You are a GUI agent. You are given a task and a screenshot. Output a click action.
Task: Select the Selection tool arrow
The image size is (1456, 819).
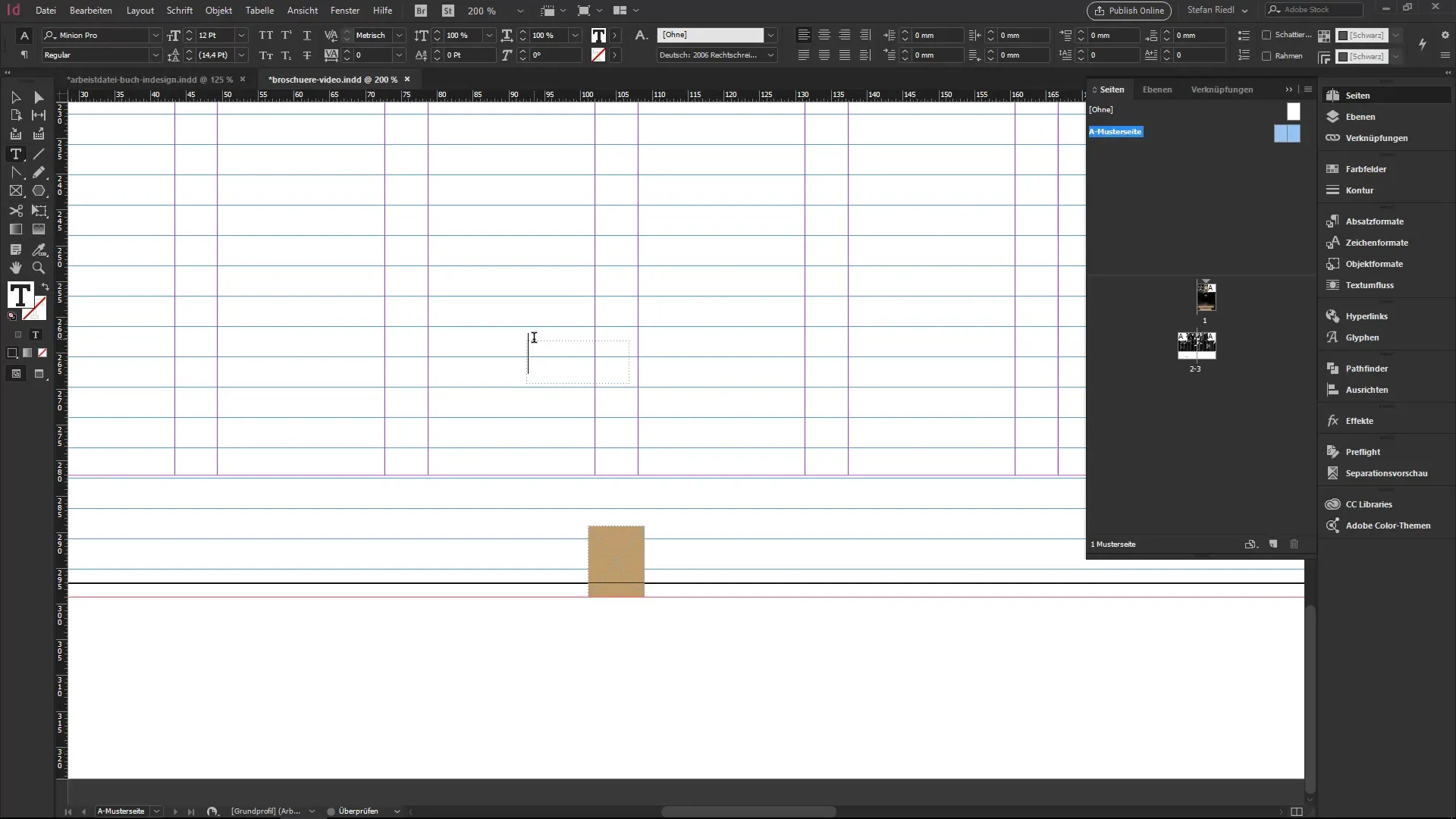tap(15, 97)
